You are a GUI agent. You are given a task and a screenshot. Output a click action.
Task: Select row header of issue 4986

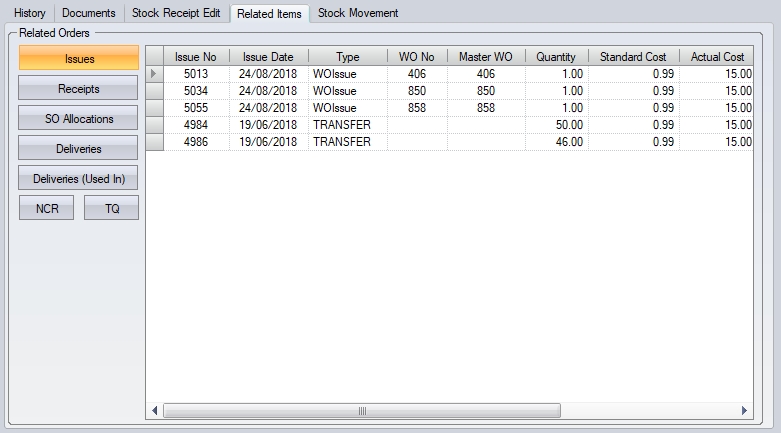click(x=155, y=142)
